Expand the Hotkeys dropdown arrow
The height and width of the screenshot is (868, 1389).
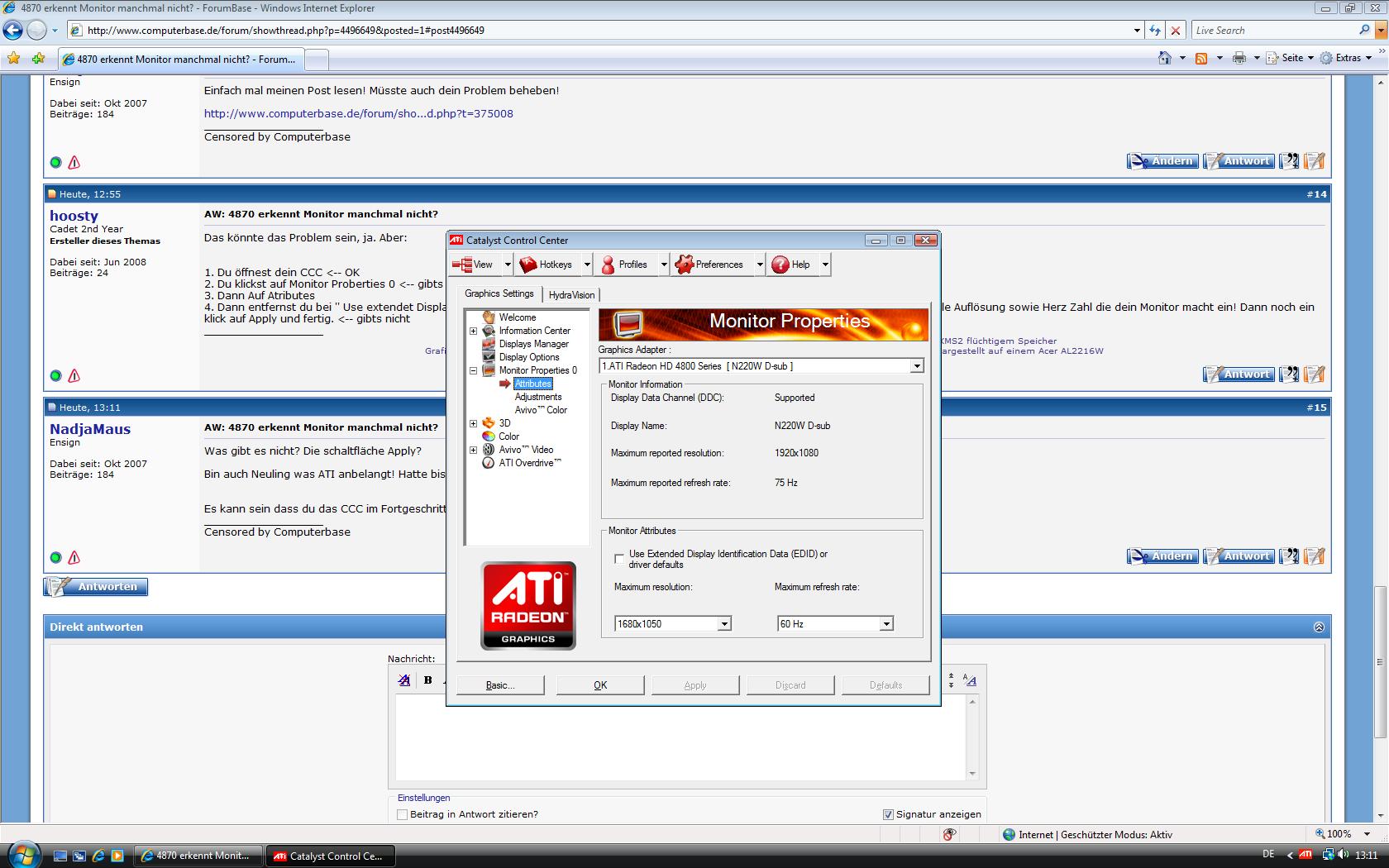point(586,265)
